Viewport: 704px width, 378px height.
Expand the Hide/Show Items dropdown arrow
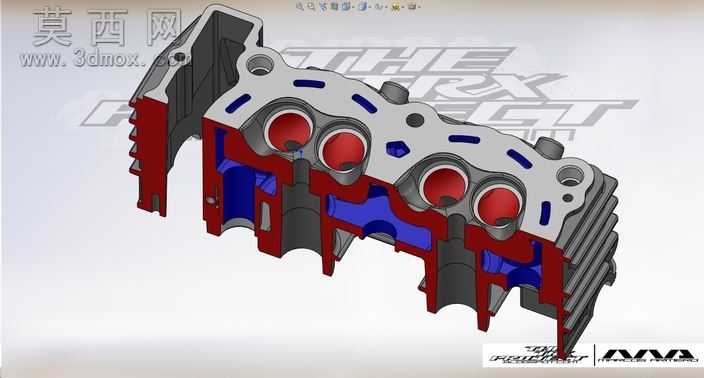click(x=386, y=7)
